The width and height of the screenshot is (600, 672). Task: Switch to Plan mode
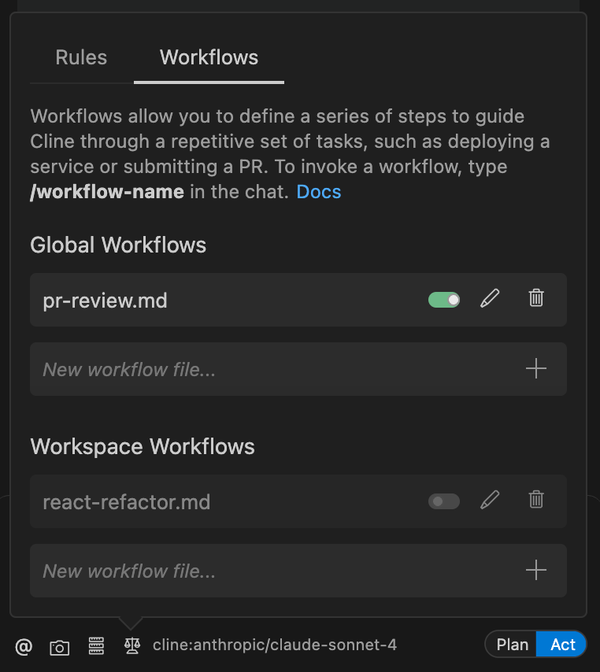(512, 645)
